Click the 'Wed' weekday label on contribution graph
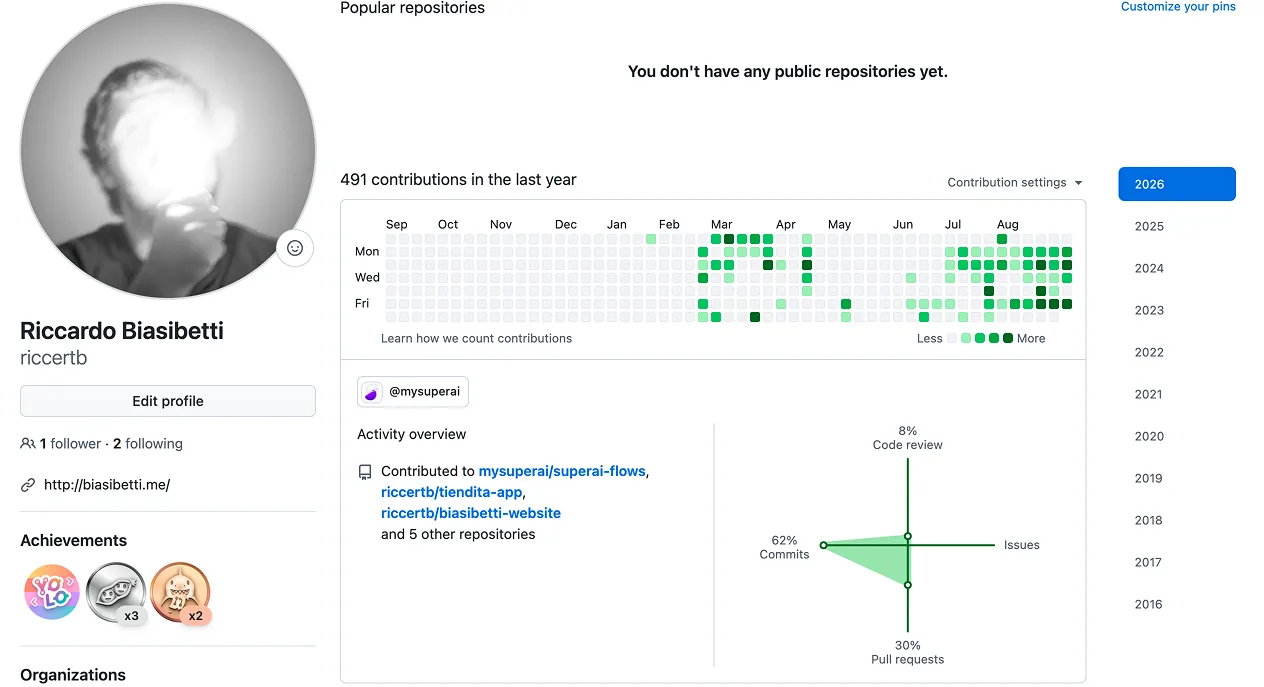1264x687 pixels. point(367,277)
